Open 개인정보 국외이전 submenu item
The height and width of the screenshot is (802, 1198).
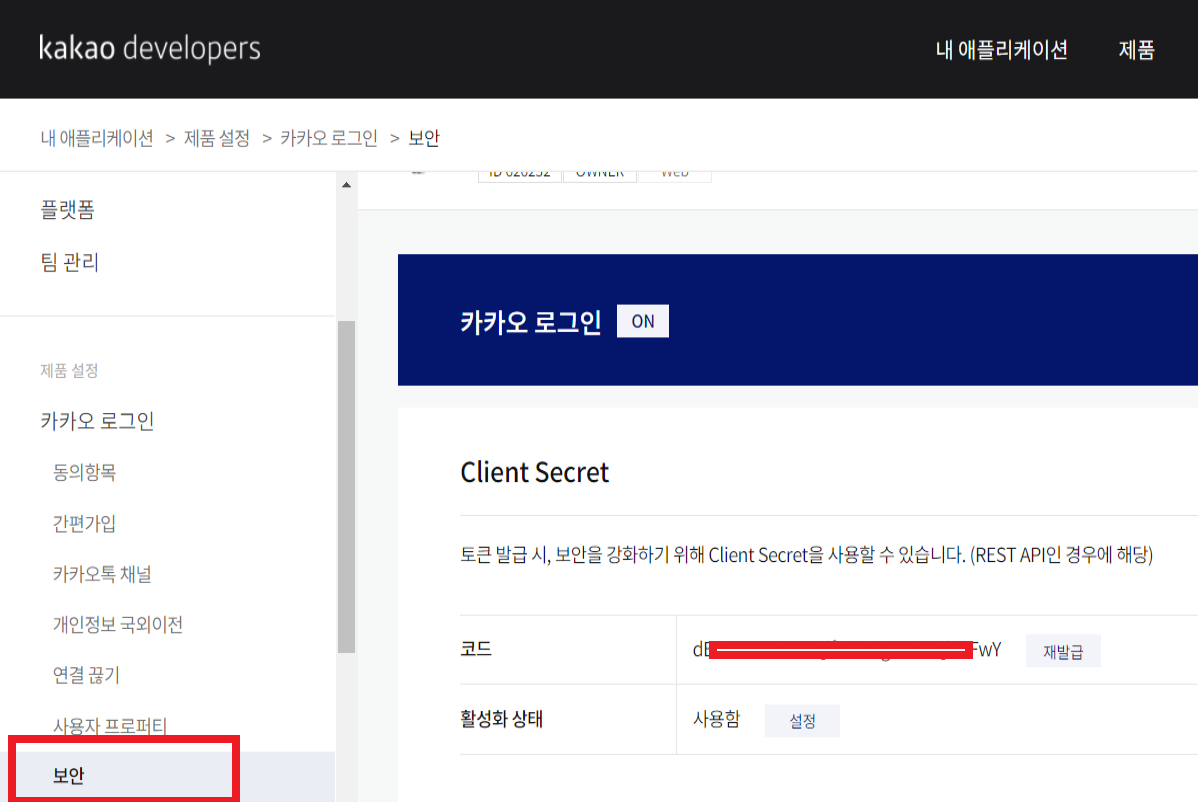[118, 624]
